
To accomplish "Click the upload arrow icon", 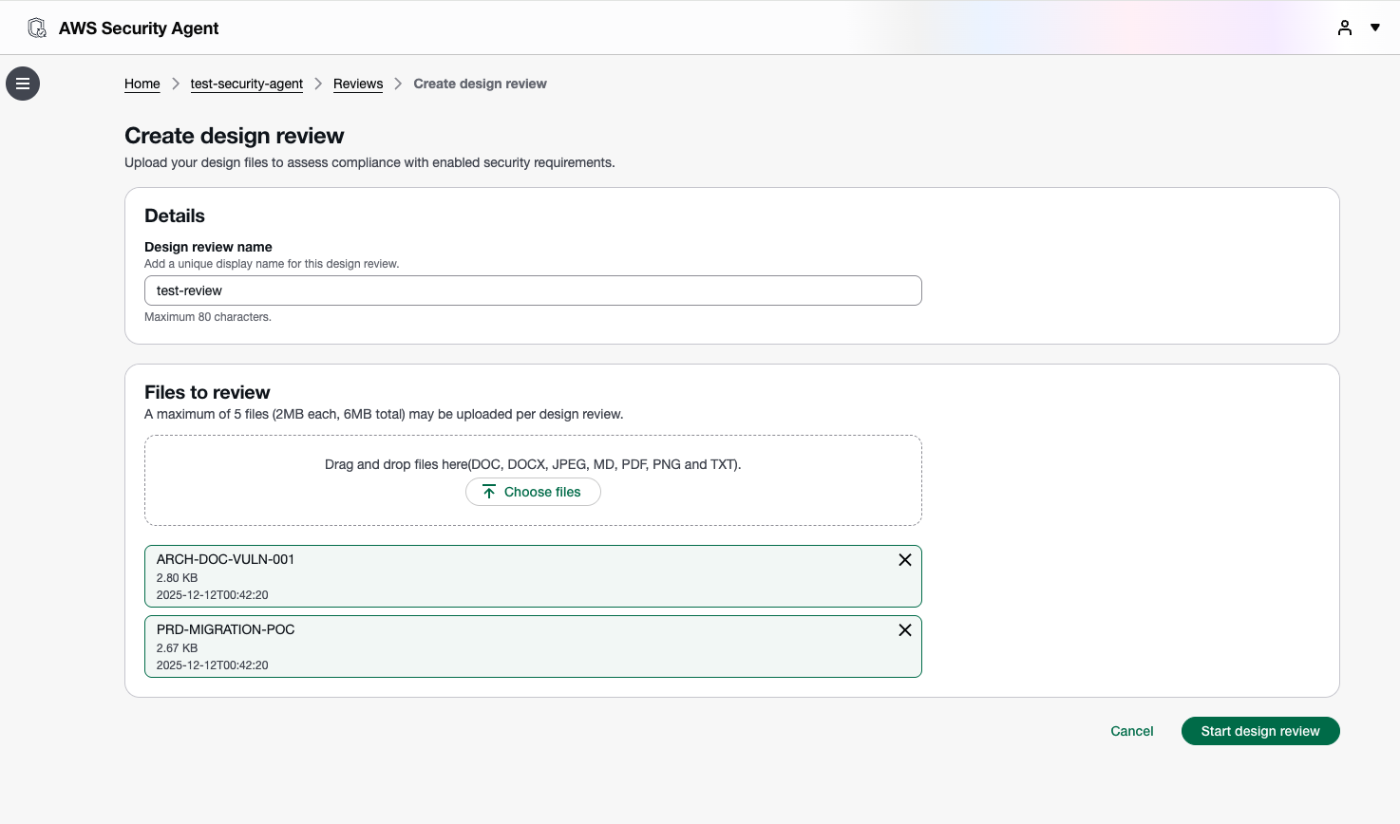I will point(489,492).
